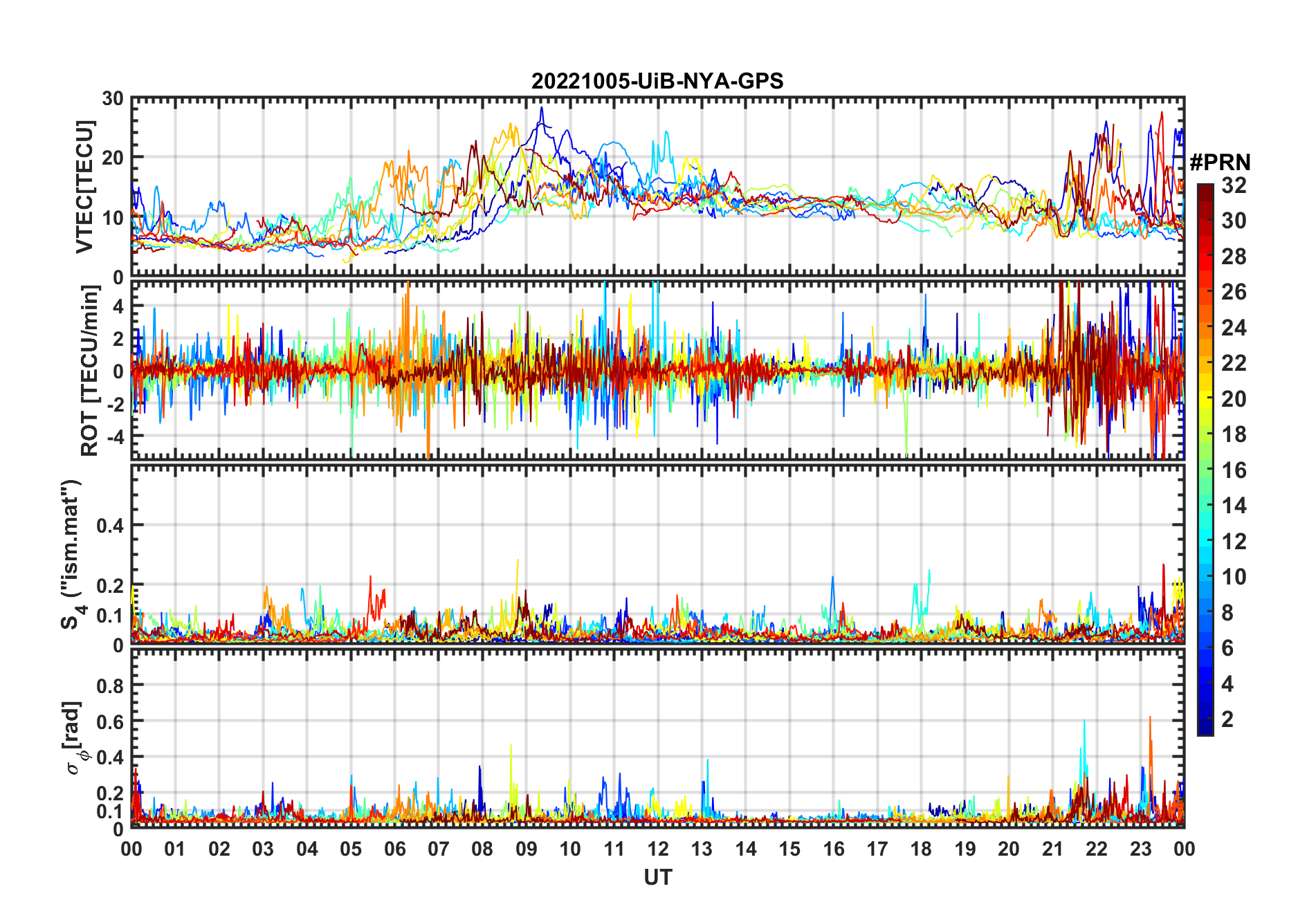Click colorbar tick label 2
Viewport: 1316px width, 920px height.
[1227, 719]
